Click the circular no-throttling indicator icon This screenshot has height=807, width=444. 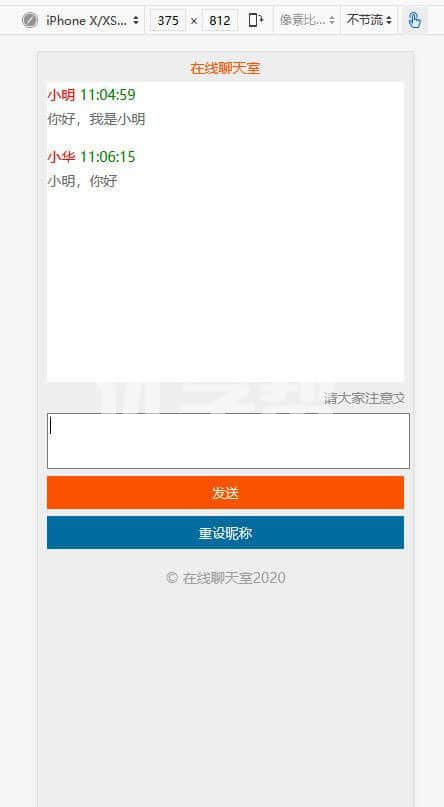(30, 20)
